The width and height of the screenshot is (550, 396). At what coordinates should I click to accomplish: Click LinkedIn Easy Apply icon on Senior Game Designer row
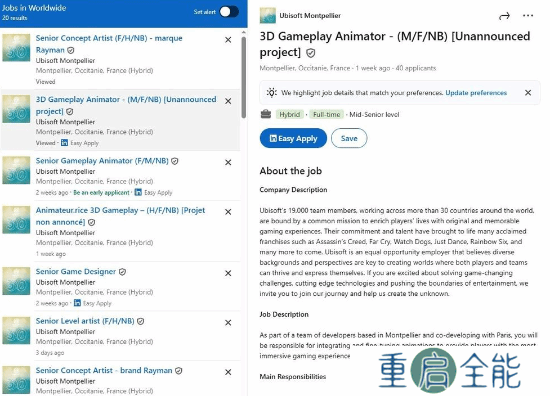pyautogui.click(x=77, y=303)
